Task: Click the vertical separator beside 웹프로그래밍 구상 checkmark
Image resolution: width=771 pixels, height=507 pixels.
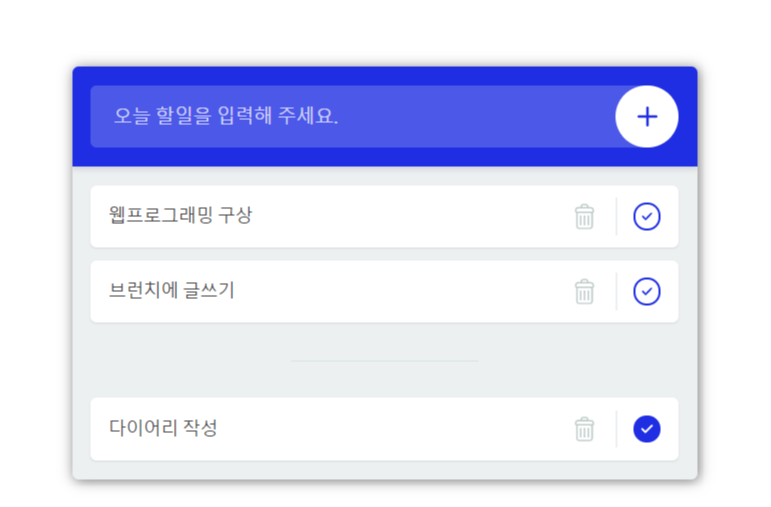Action: point(616,216)
